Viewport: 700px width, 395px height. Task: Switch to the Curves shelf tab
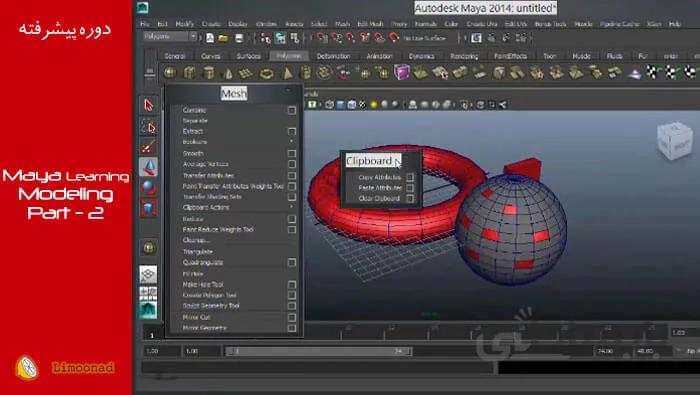(210, 56)
